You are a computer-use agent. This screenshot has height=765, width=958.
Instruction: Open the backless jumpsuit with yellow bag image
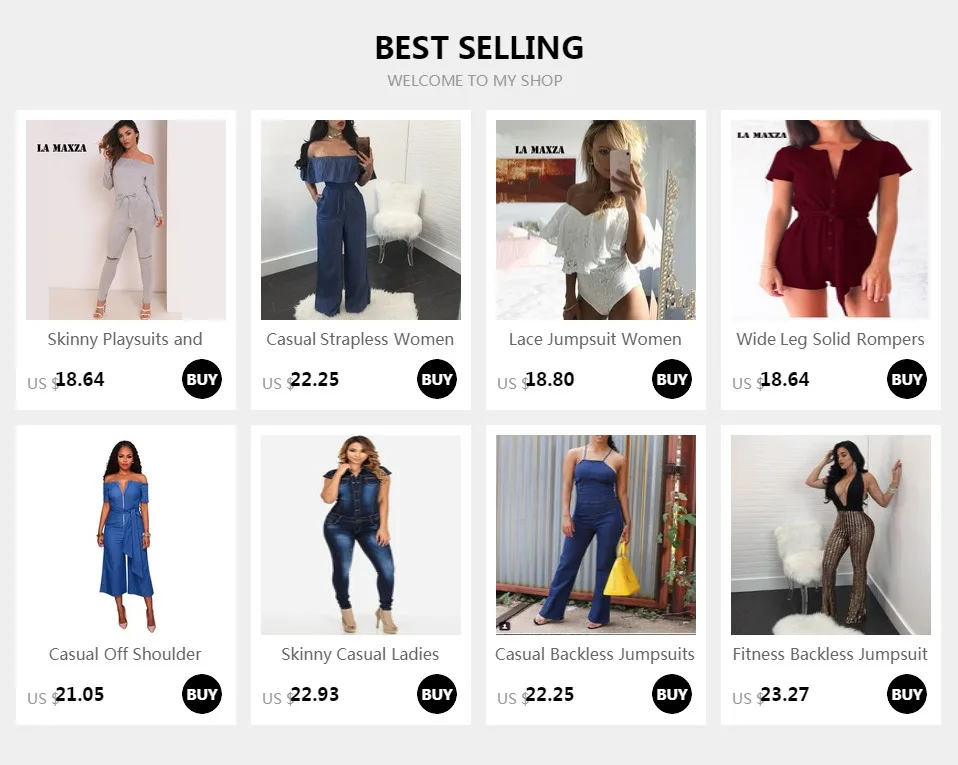596,535
